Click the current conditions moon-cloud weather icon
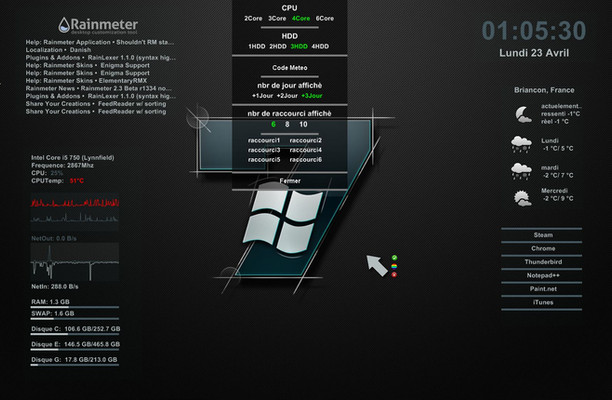This screenshot has height=400, width=612. point(523,114)
